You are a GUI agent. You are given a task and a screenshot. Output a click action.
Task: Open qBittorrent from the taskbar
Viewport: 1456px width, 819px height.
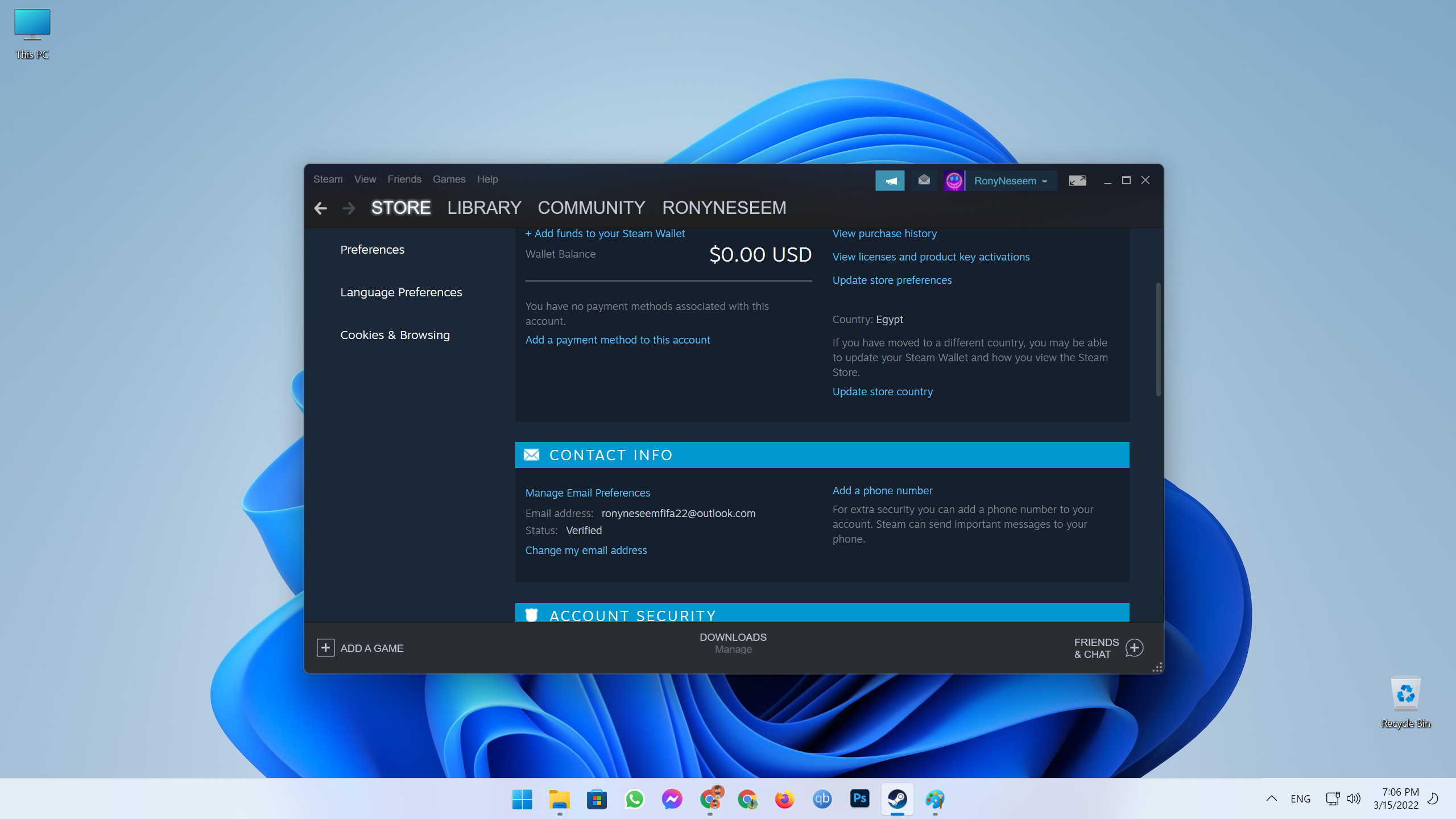coord(822,799)
